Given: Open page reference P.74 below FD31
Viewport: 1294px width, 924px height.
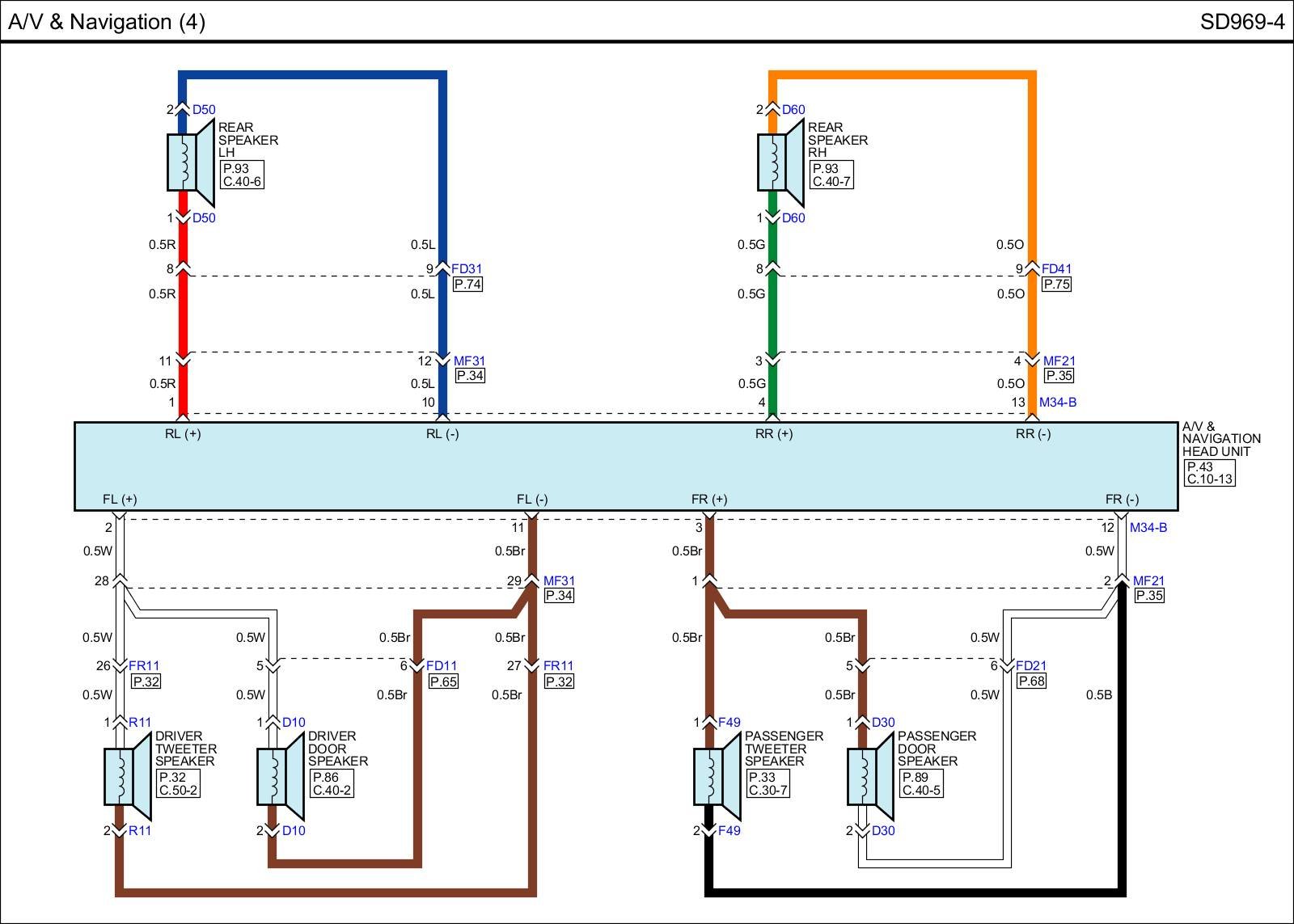Looking at the screenshot, I should pyautogui.click(x=467, y=285).
